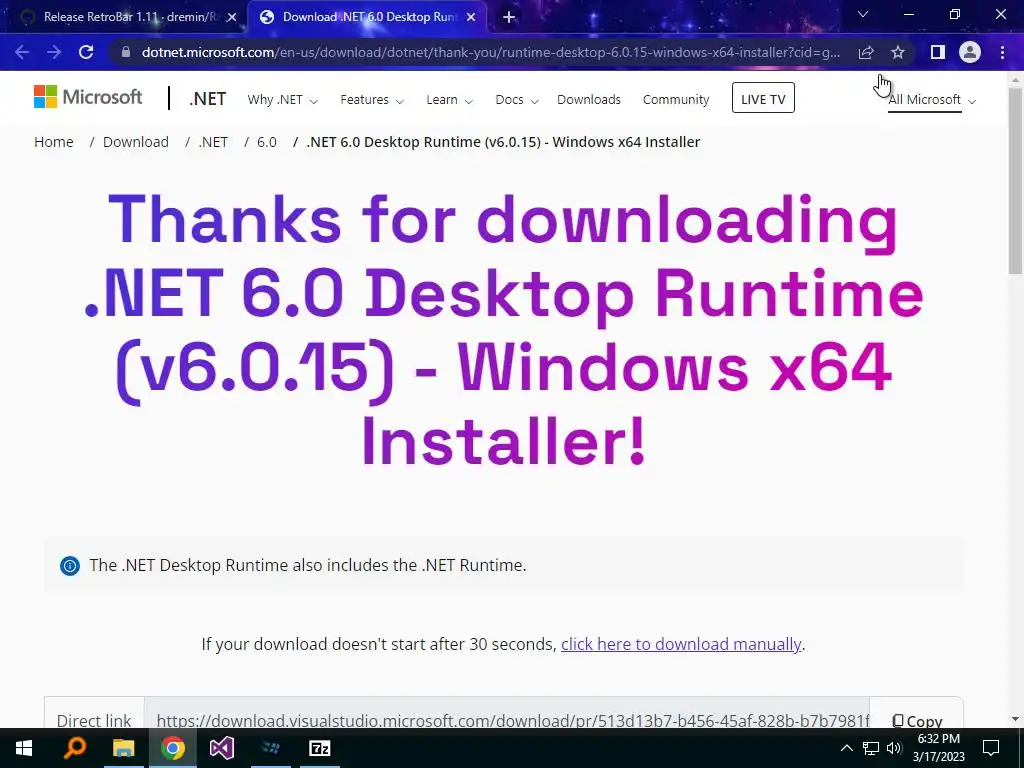Open Chrome three-dot menu
Screen dimensions: 1024x768
[x=1002, y=52]
